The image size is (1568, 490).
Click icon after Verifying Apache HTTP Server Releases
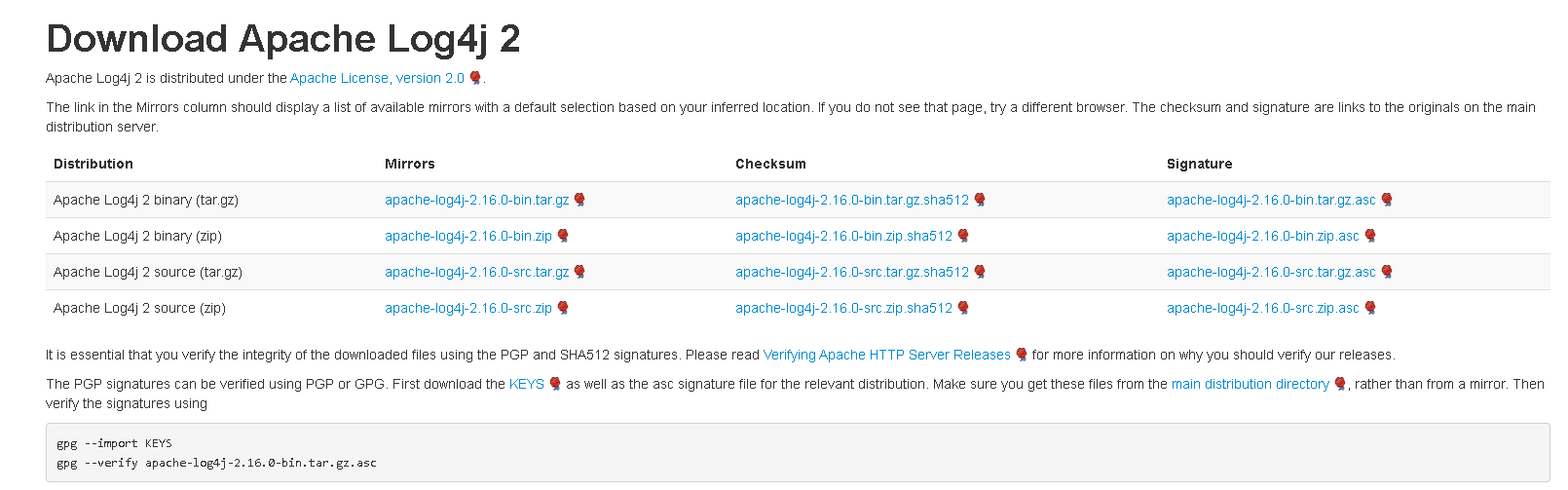(1022, 355)
